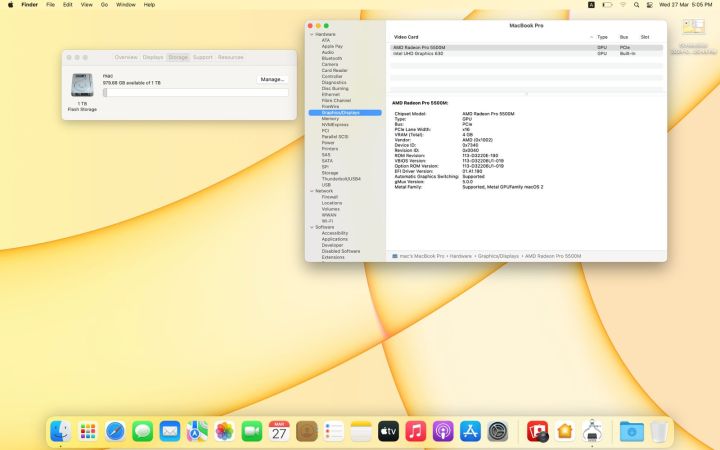The image size is (720, 450).
Task: Select Bluetooth in Hardware sidebar
Action: [332, 59]
